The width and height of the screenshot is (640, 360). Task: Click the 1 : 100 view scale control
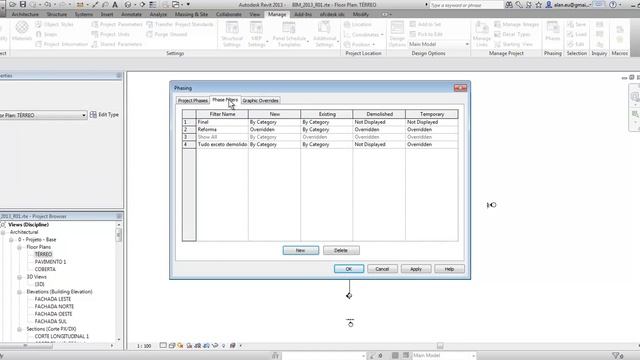144,346
